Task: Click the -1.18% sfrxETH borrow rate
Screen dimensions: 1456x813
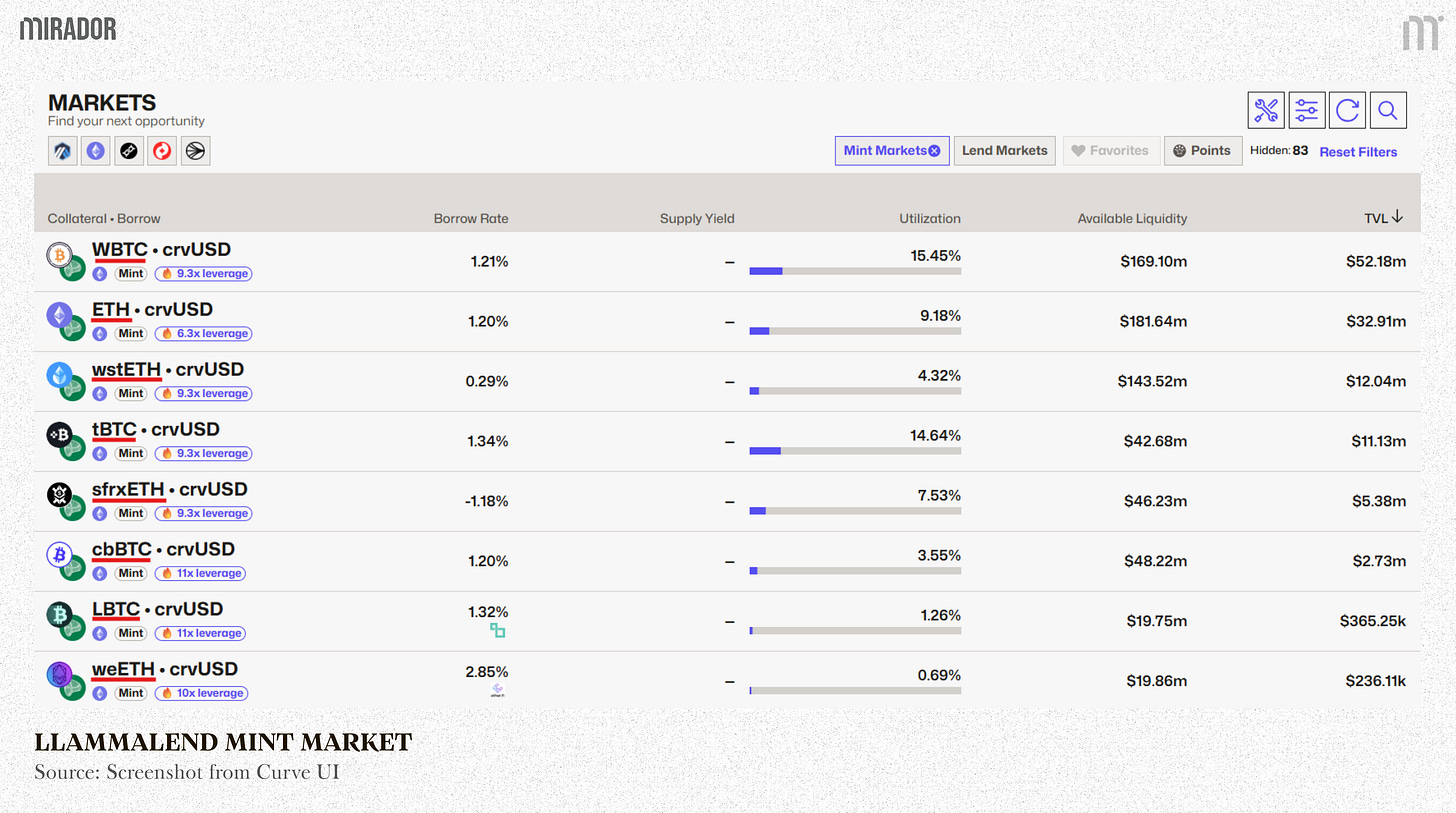Action: (x=487, y=501)
